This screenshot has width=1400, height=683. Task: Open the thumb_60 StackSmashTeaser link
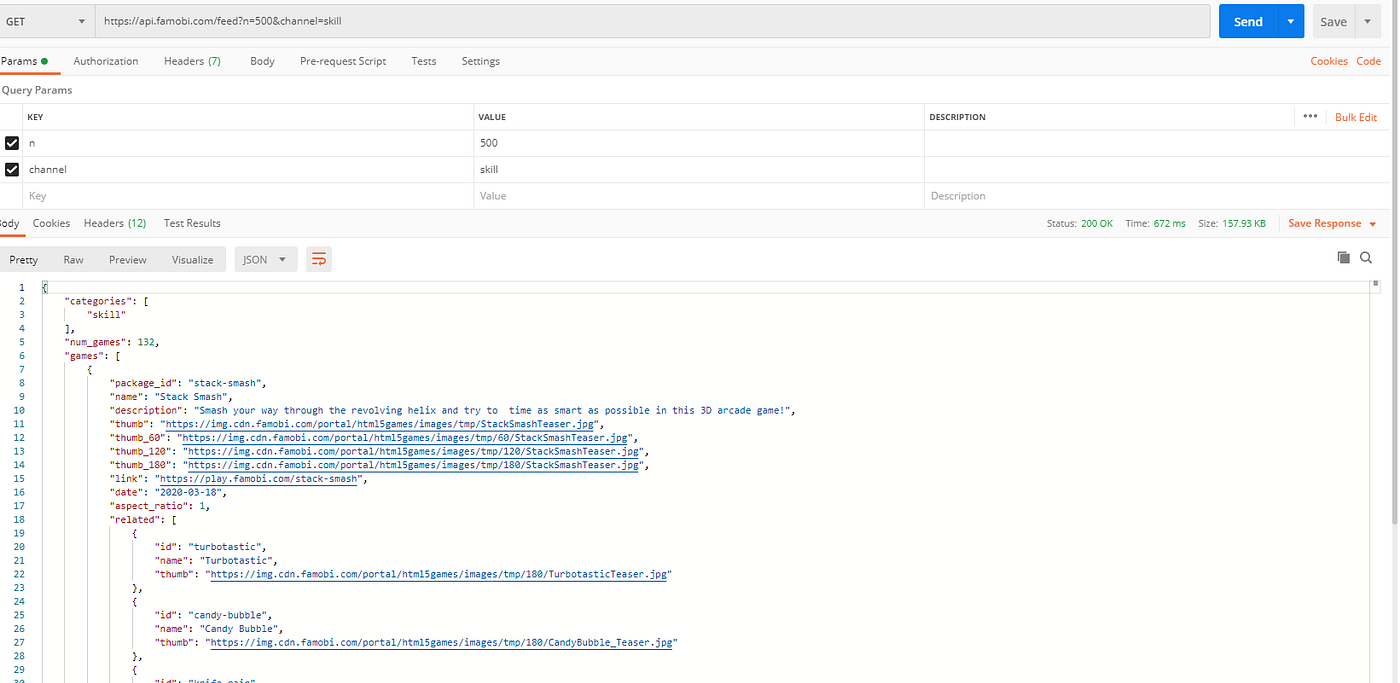(x=406, y=437)
